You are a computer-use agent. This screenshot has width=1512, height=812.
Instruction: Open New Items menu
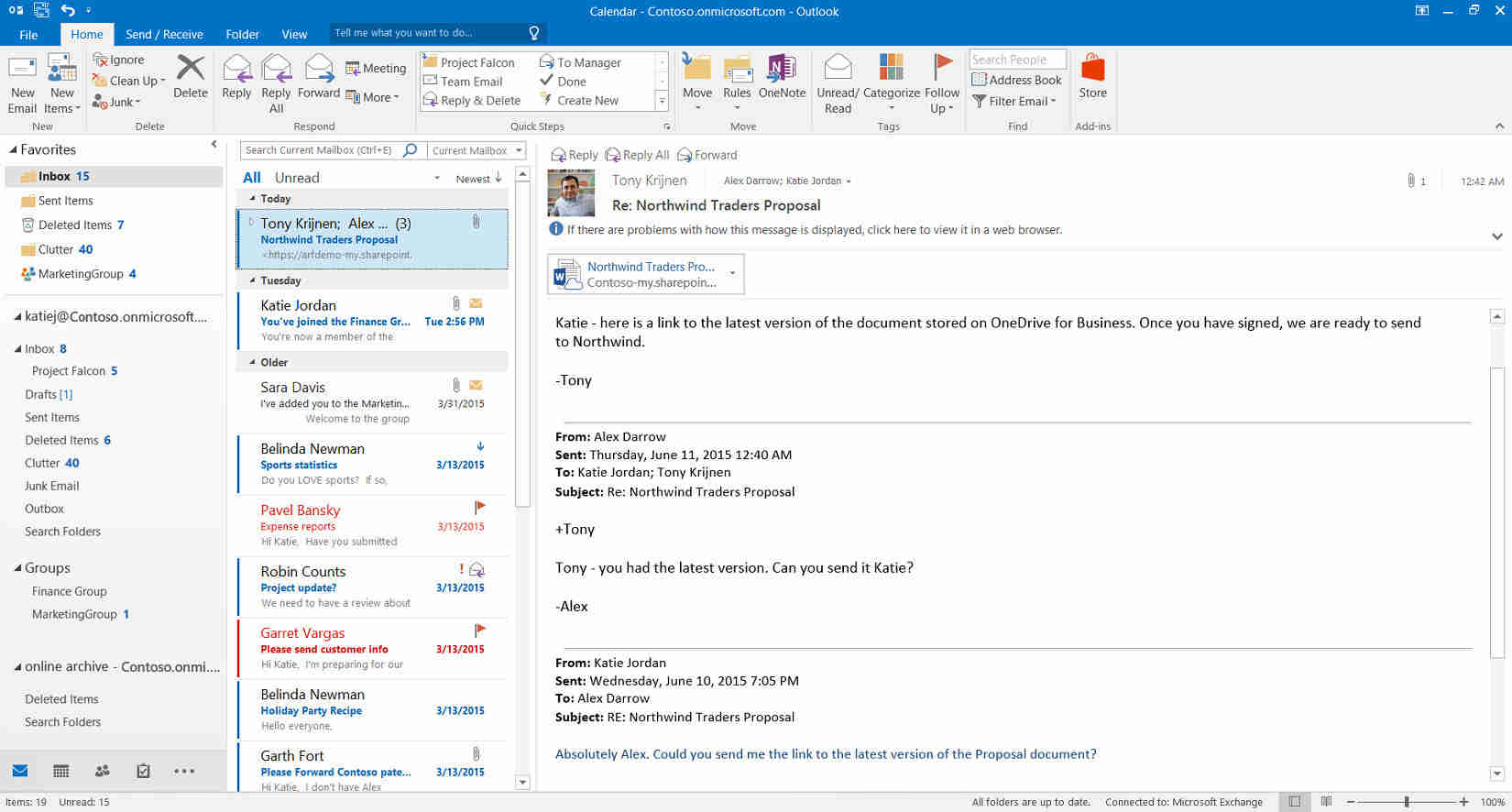62,83
